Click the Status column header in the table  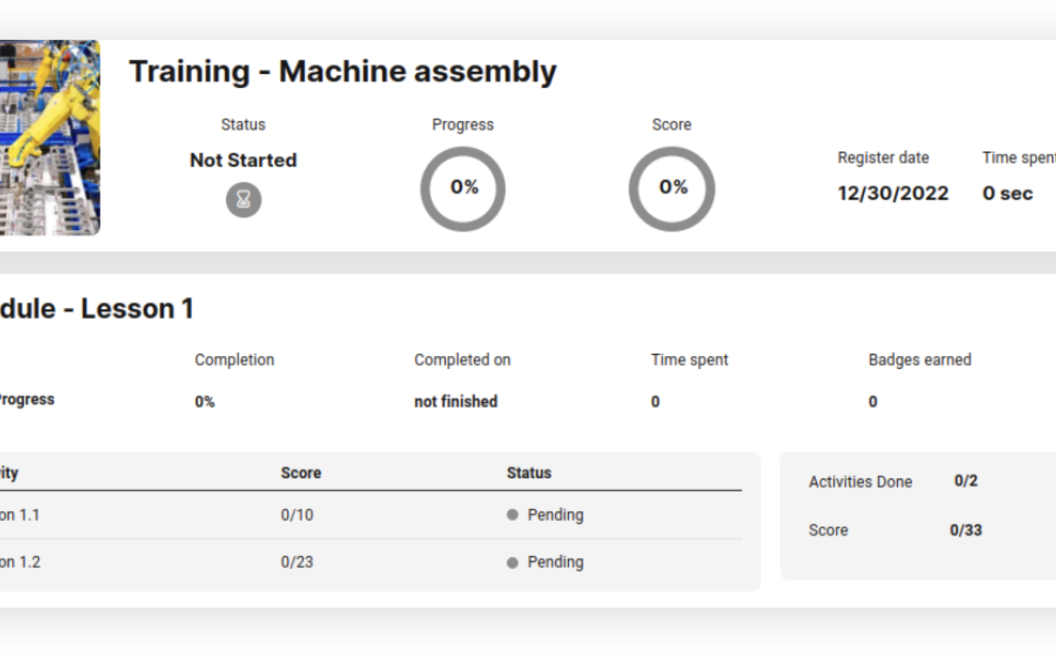point(529,473)
